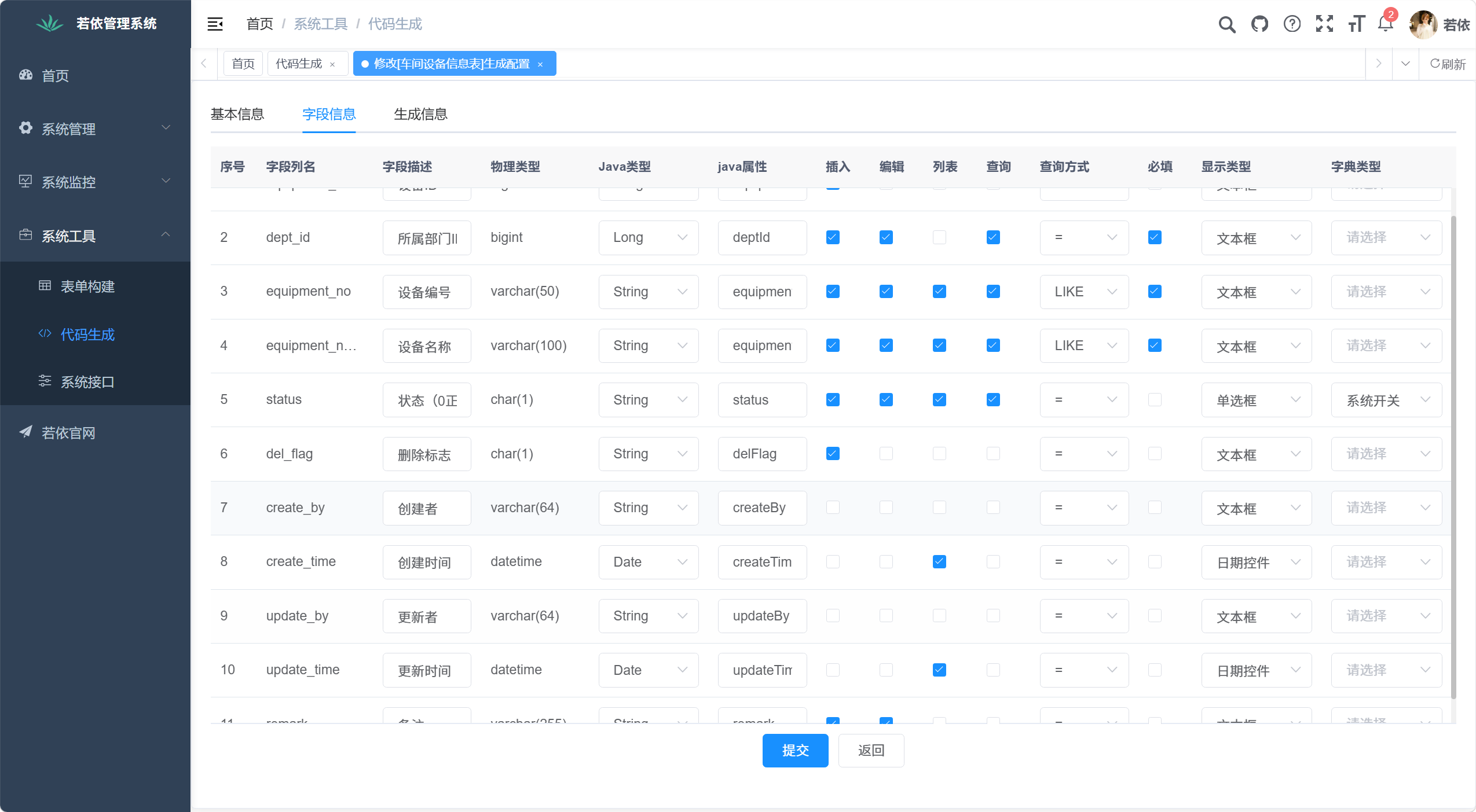Uncheck 列表 for create_time row
The image size is (1476, 812).
tap(939, 561)
